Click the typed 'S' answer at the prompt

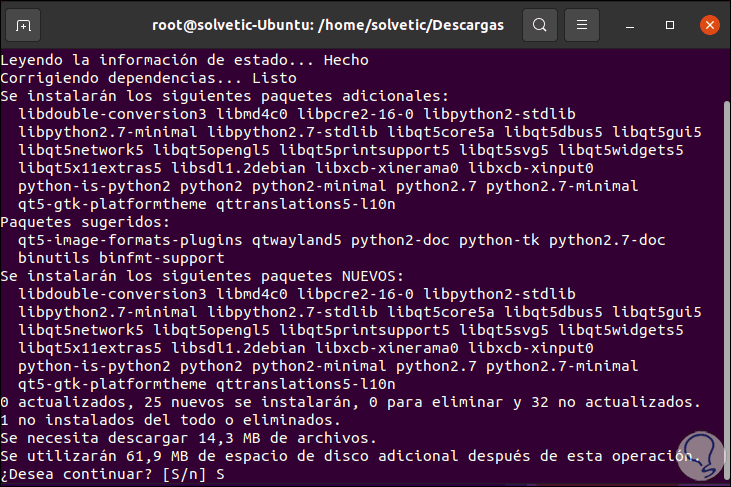221,474
